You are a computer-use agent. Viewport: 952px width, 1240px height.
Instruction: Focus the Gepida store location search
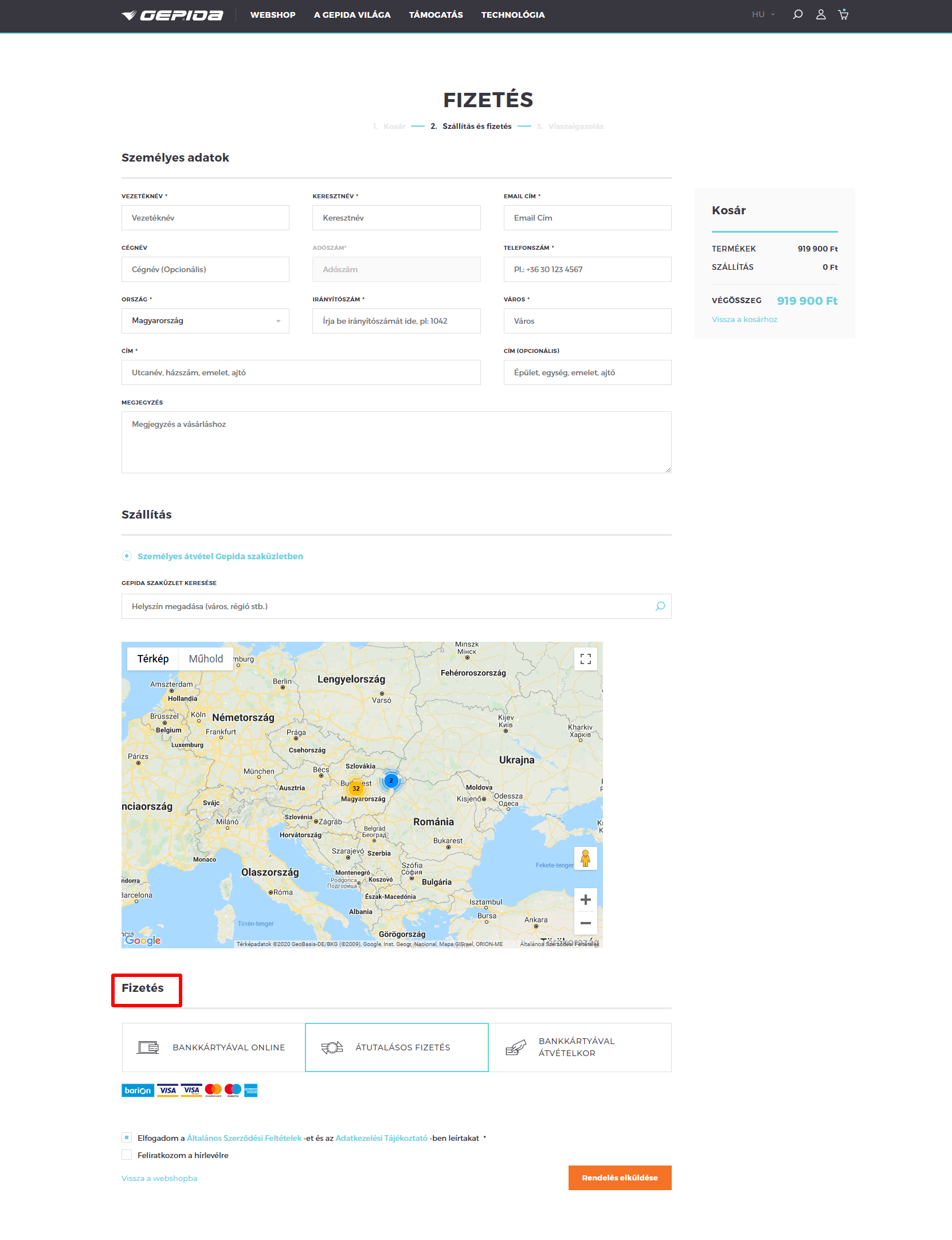397,606
